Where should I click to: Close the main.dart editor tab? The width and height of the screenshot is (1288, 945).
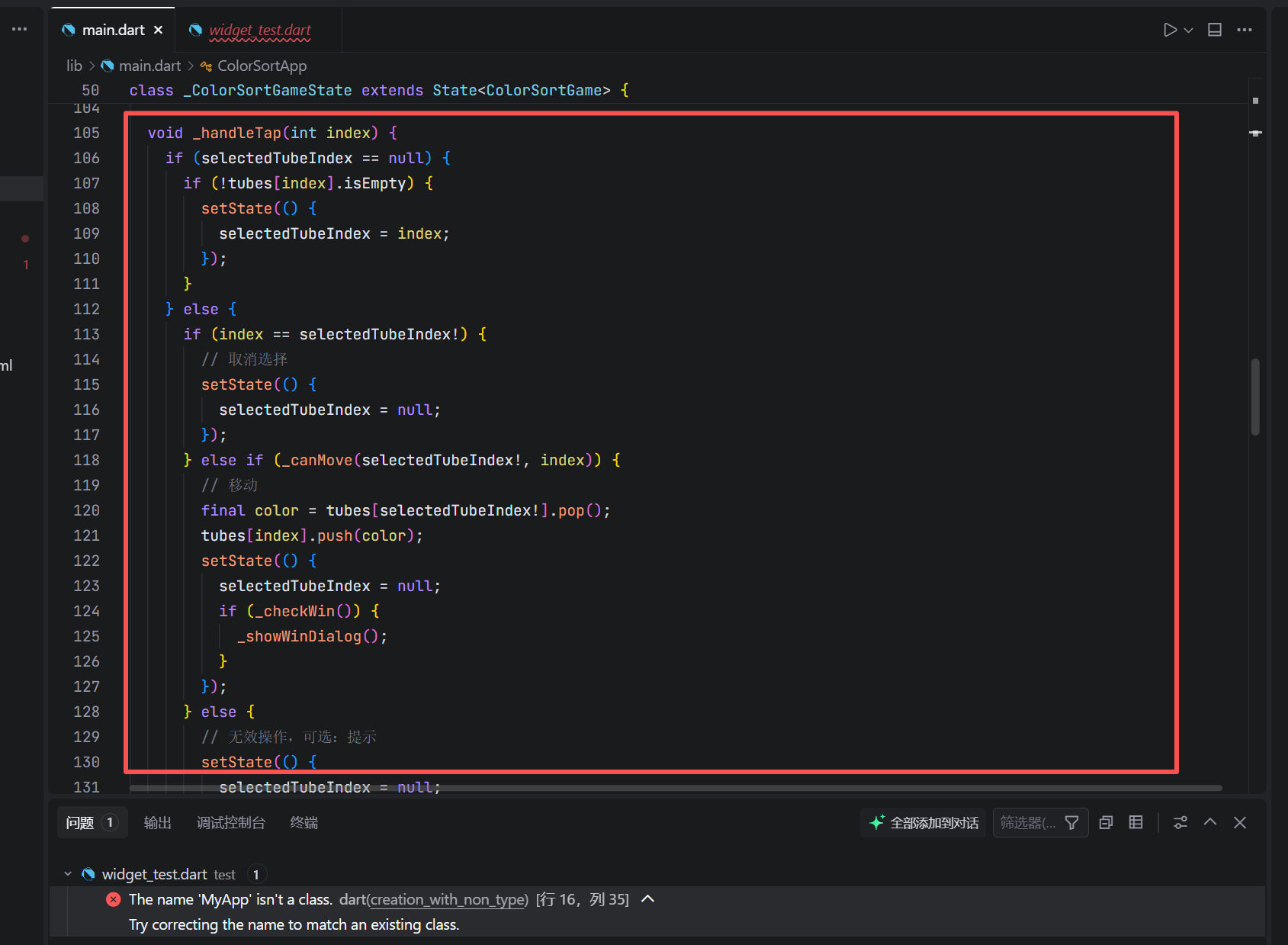coord(158,30)
